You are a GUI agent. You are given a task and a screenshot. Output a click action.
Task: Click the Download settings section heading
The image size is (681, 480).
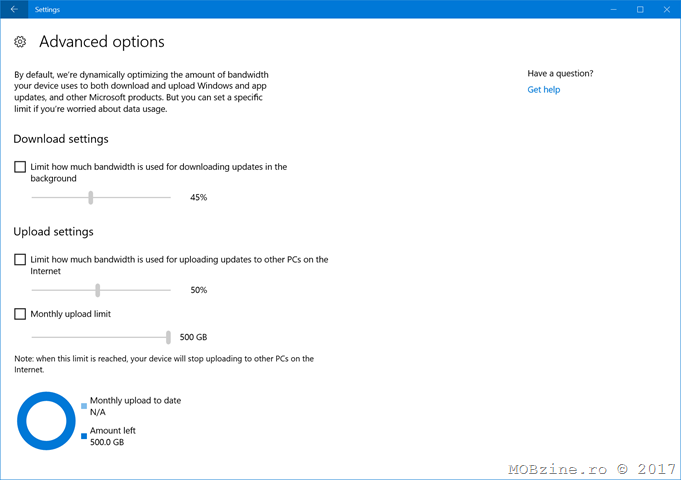pyautogui.click(x=61, y=139)
